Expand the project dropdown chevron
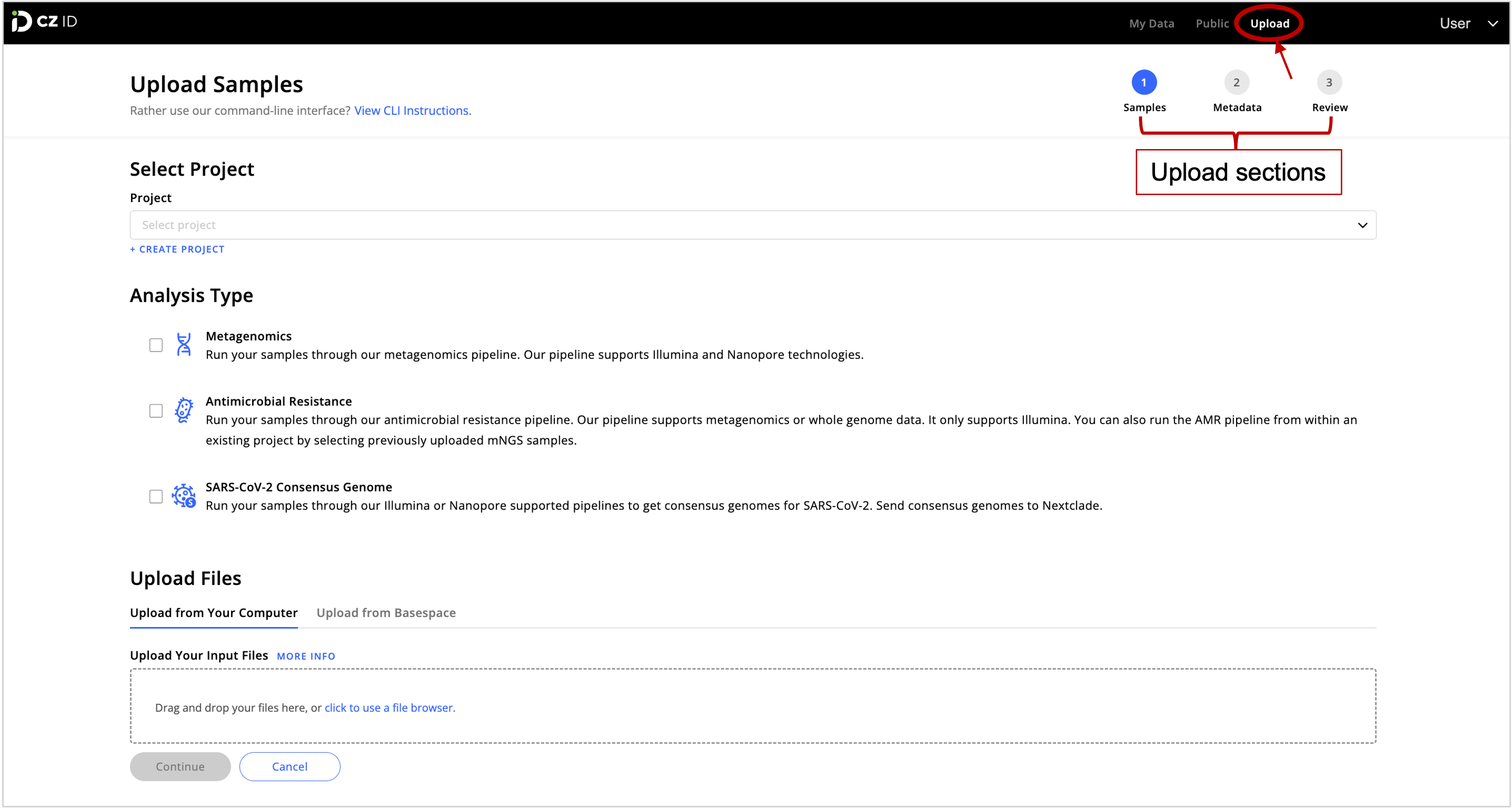The image size is (1512, 809). coord(1362,225)
